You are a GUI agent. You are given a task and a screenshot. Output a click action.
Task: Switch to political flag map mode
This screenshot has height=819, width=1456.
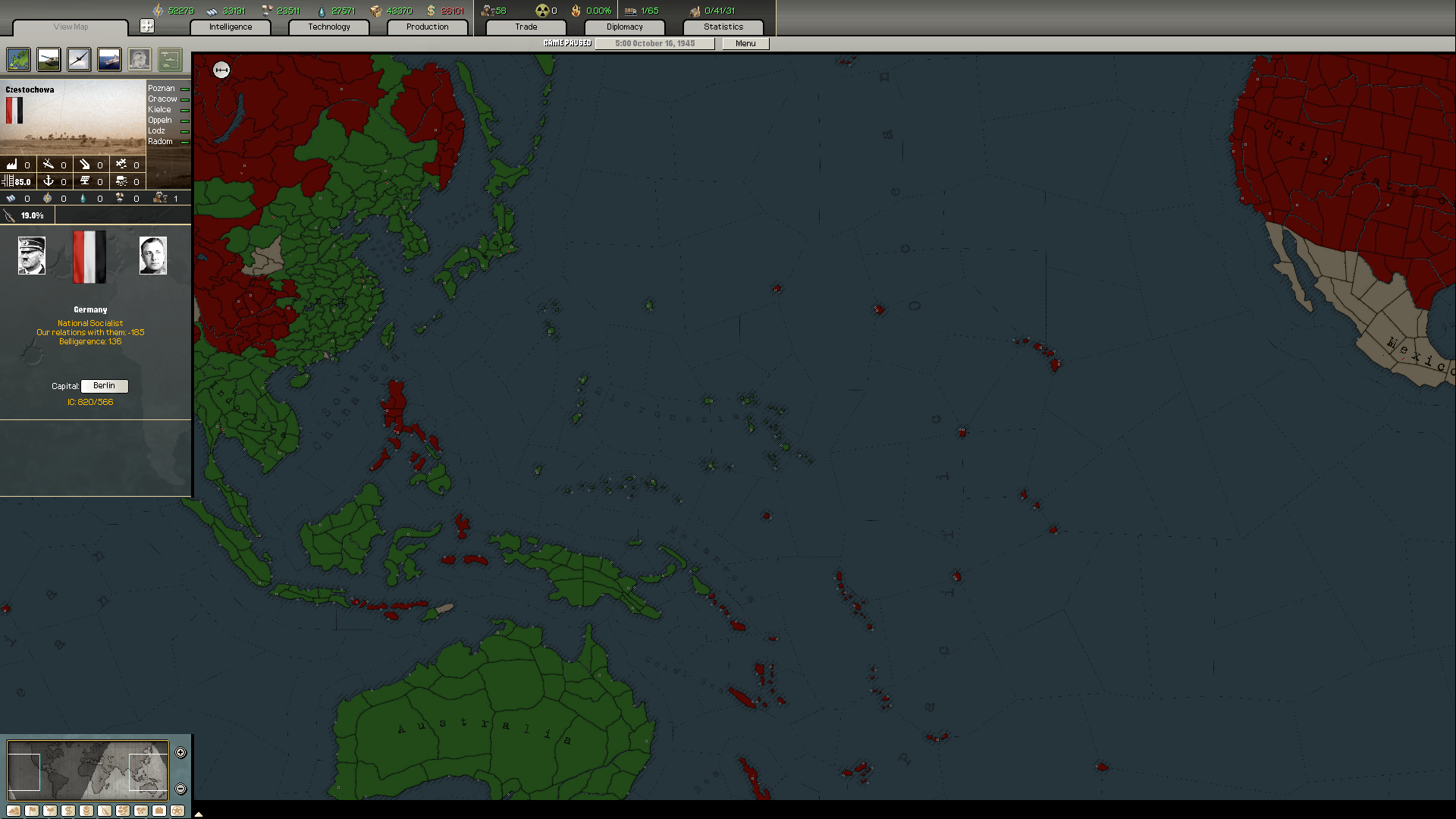click(32, 811)
